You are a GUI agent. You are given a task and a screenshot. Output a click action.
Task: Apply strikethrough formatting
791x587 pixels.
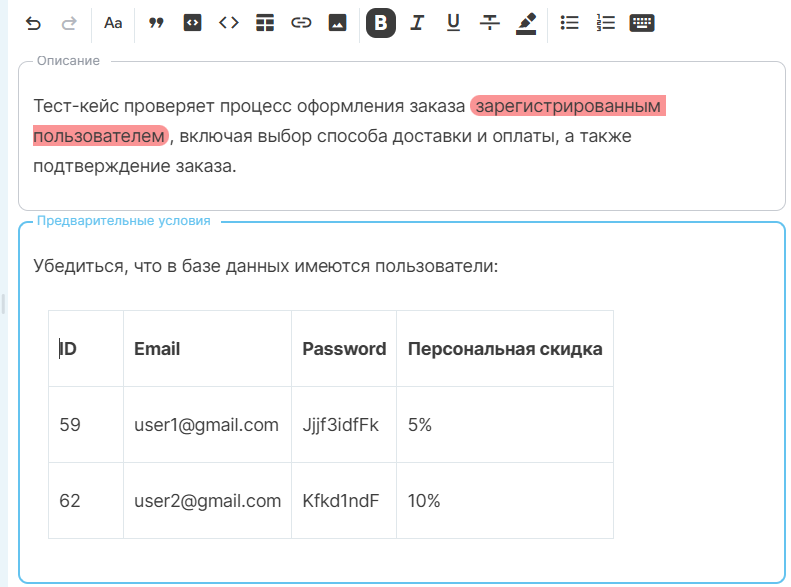(x=489, y=23)
